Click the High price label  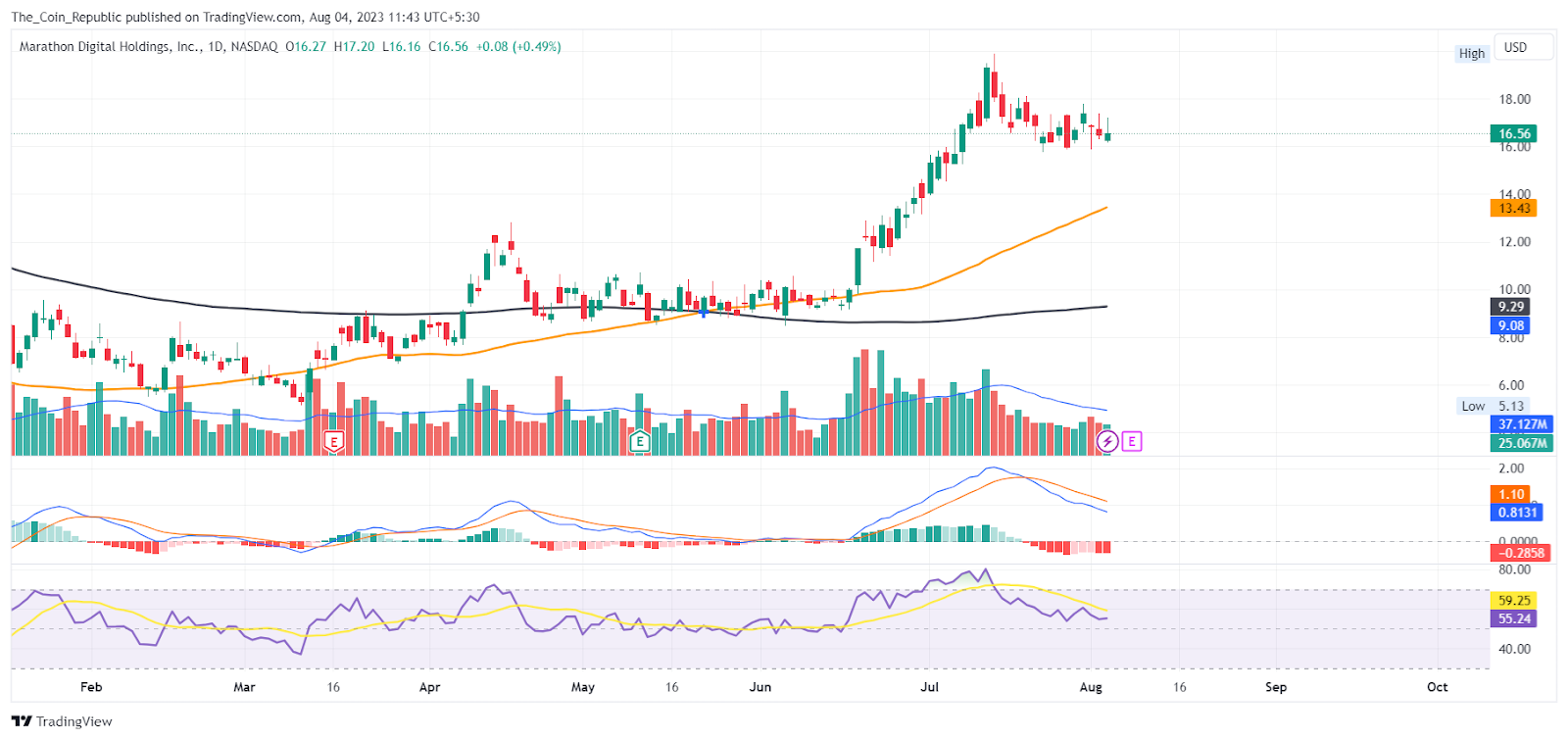1472,54
